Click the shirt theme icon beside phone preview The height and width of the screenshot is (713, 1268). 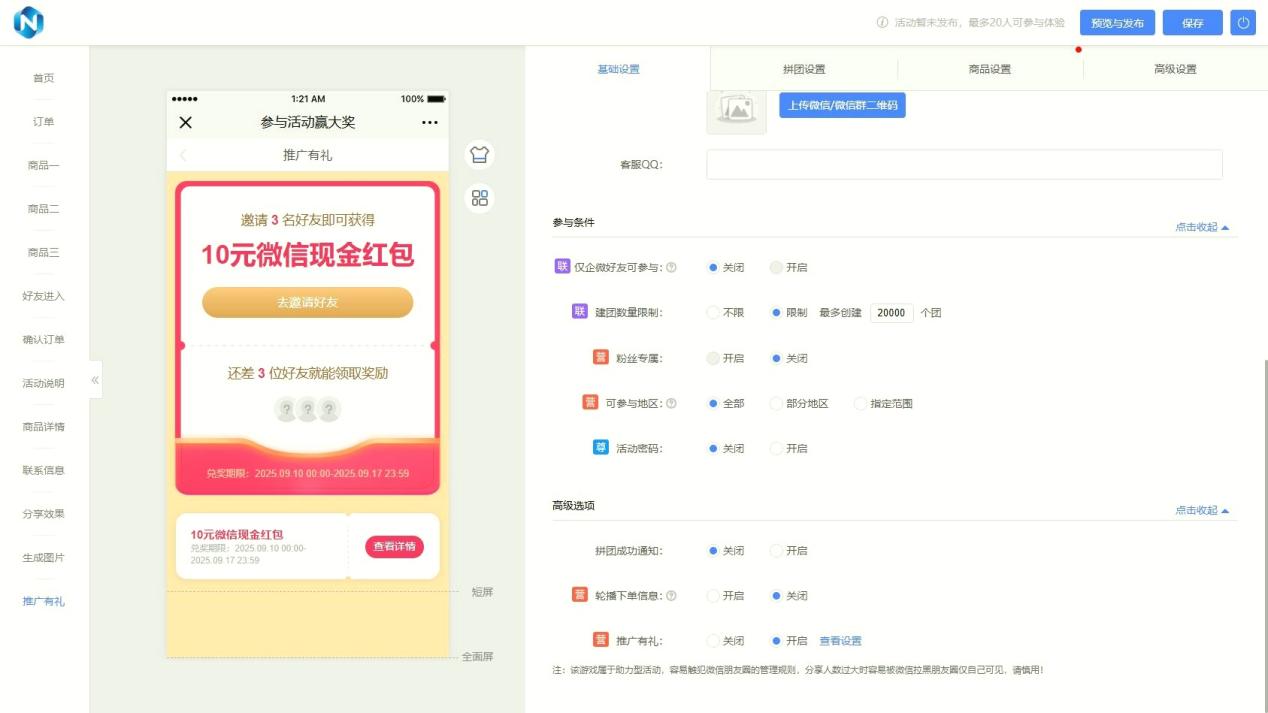click(480, 155)
